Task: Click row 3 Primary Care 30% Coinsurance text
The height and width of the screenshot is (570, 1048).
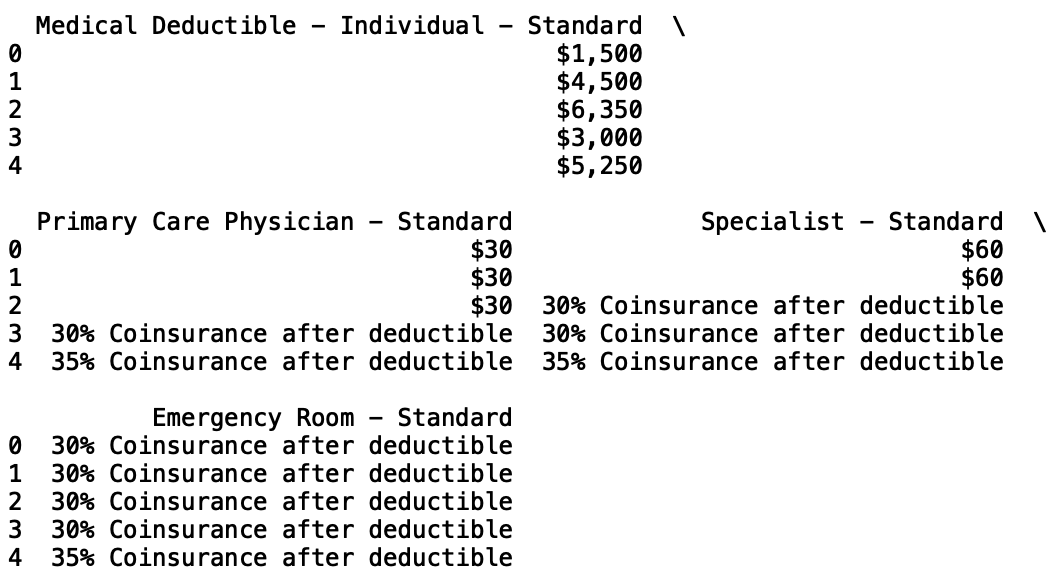Action: [x=282, y=334]
